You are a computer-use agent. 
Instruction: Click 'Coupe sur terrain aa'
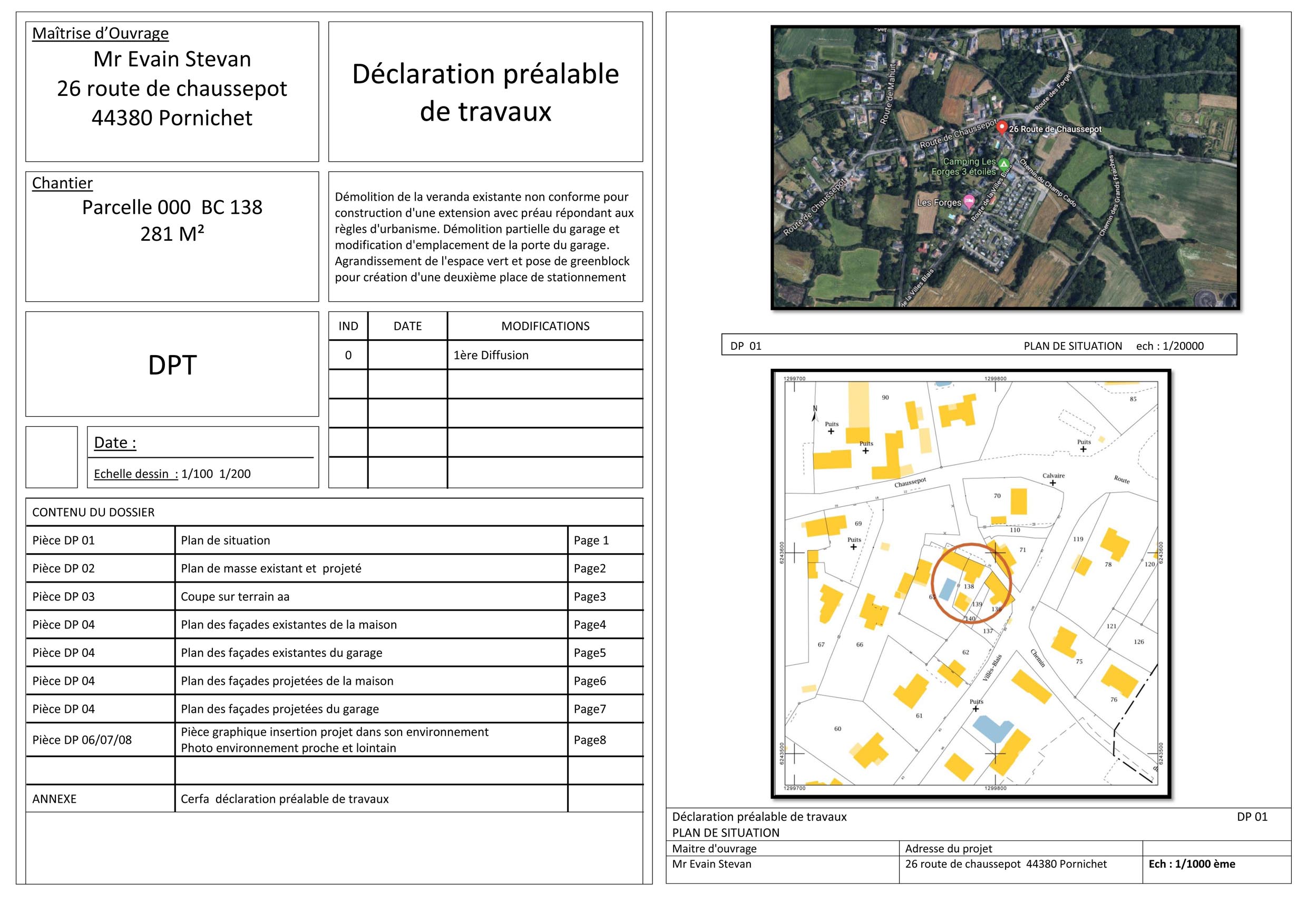coord(235,596)
